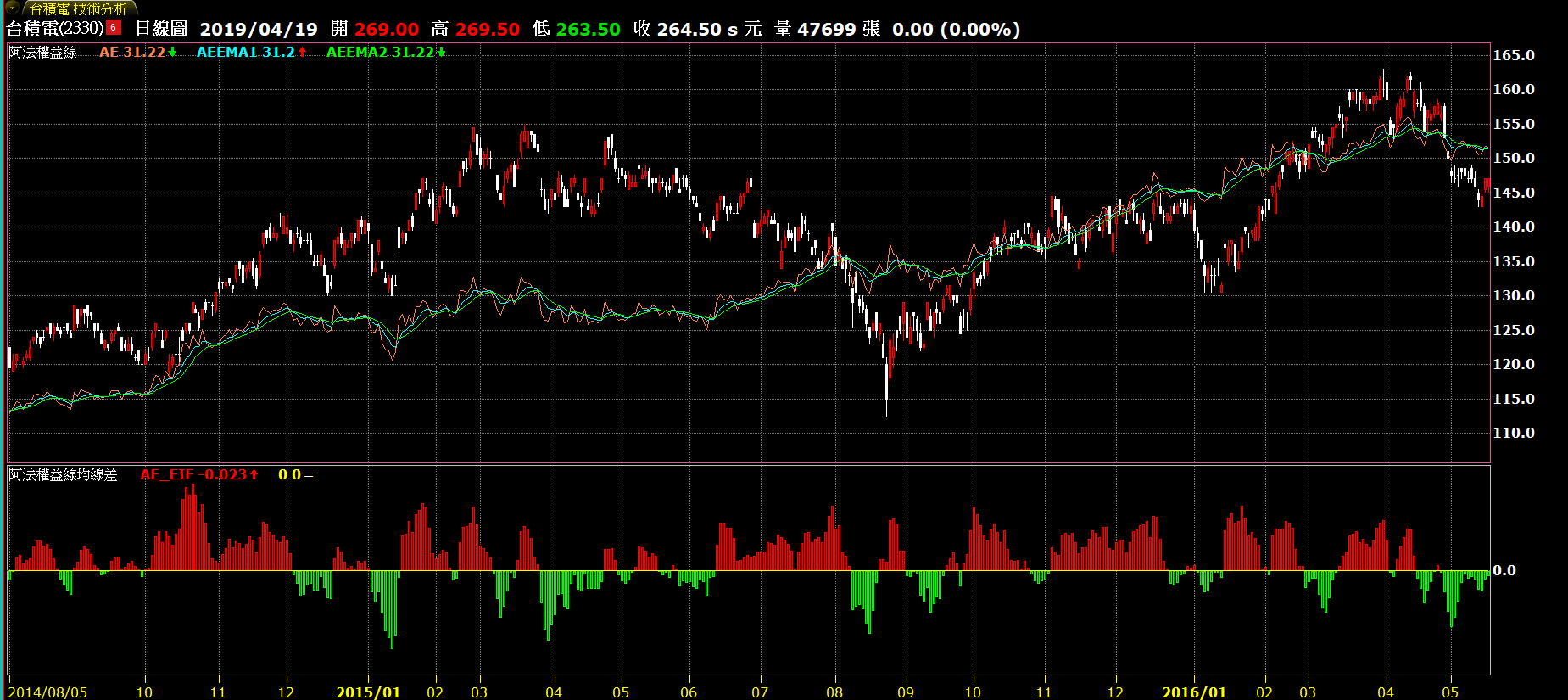Open the round dropdown button beside the tab

point(12,8)
